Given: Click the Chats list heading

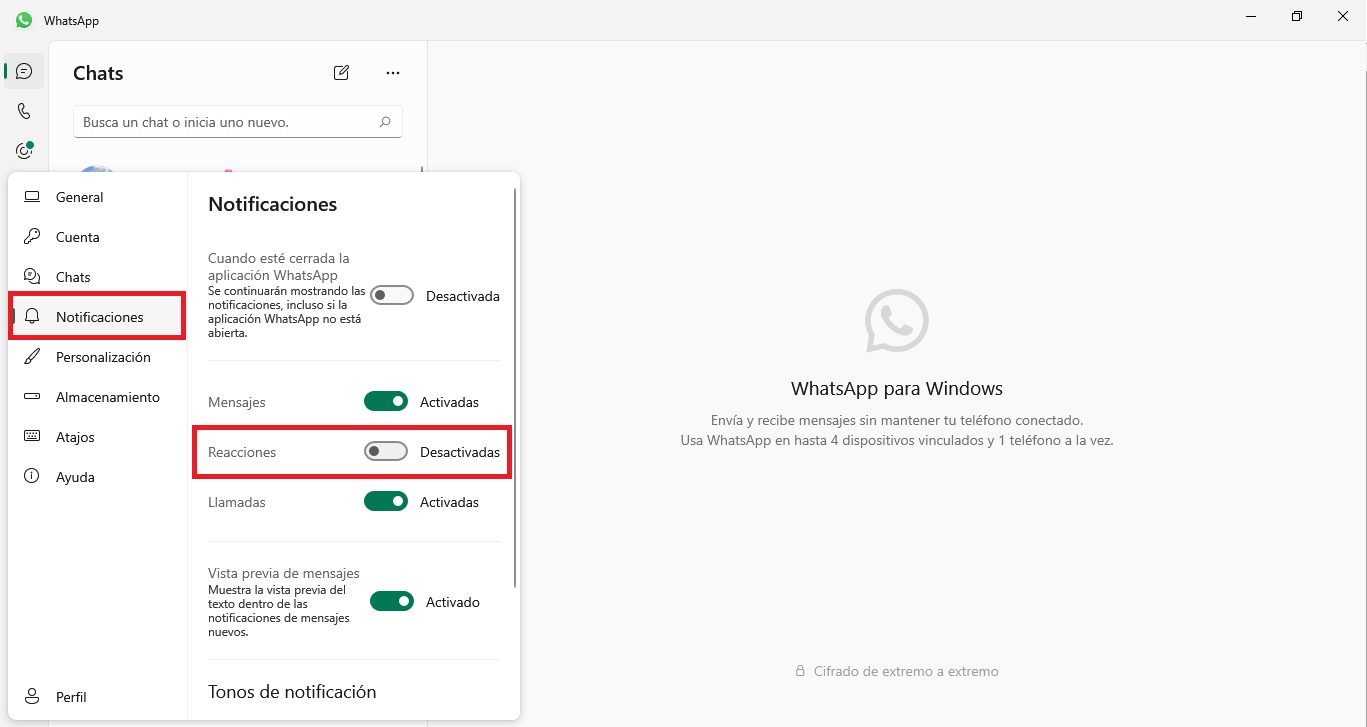Looking at the screenshot, I should (x=98, y=73).
